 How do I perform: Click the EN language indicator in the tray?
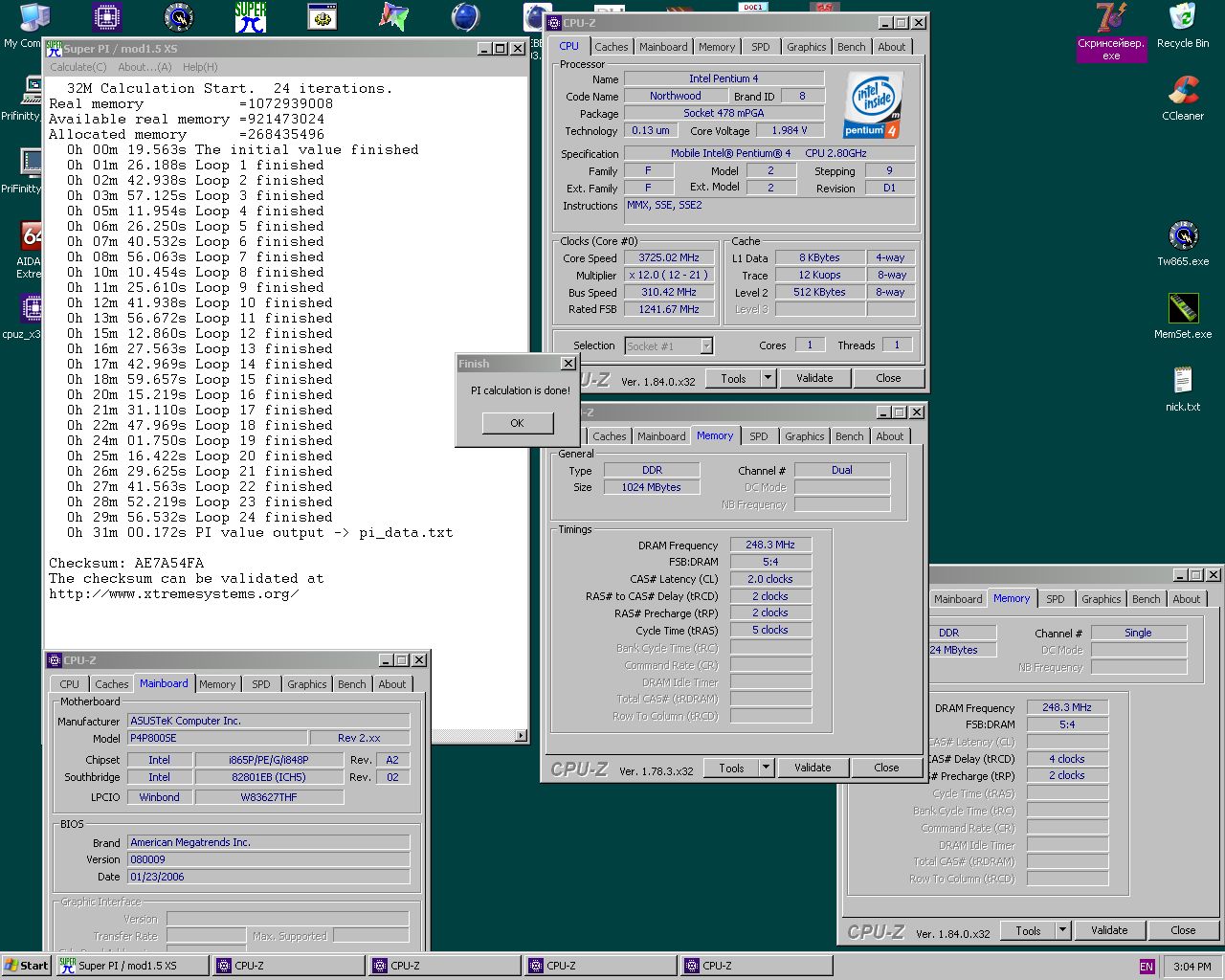click(1147, 967)
